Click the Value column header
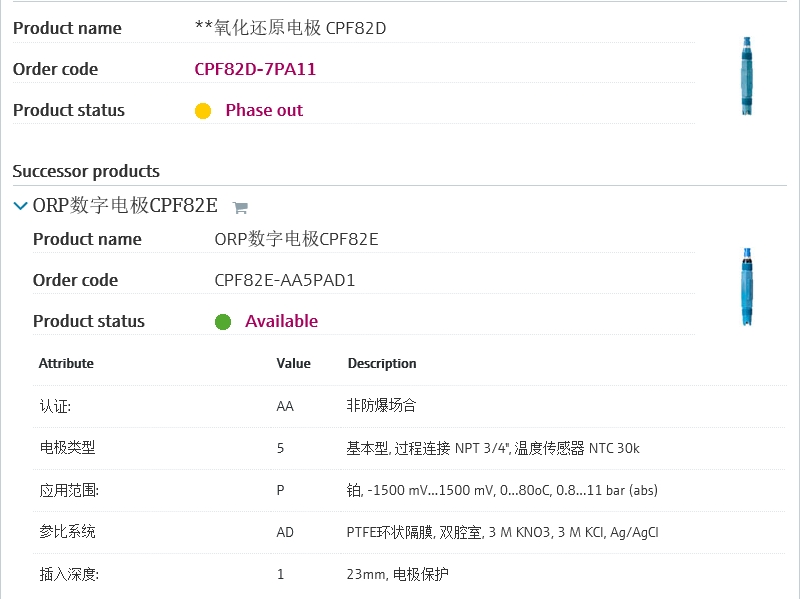Viewport: 800px width, 599px height. 293,363
